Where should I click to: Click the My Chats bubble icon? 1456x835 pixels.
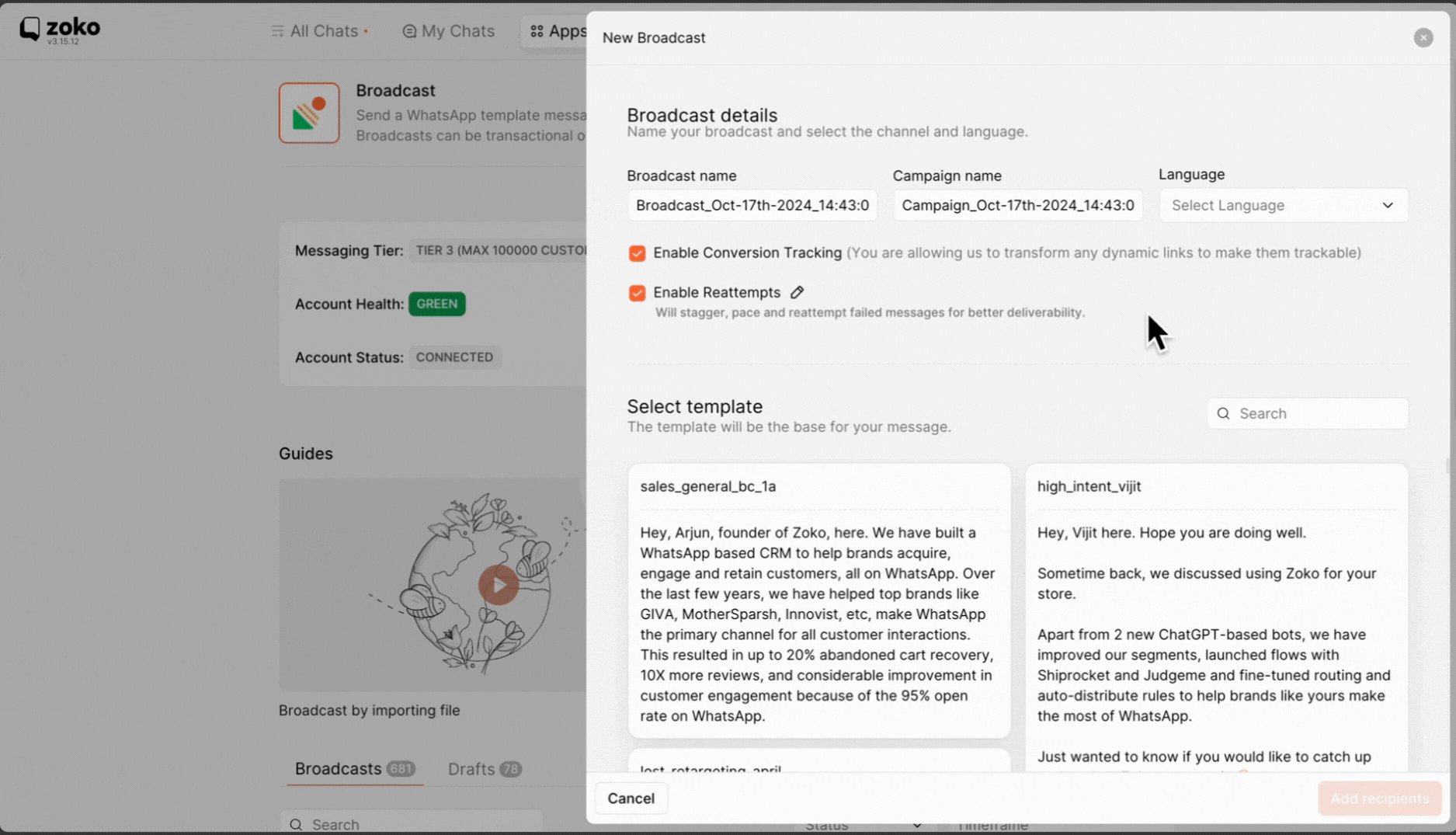[409, 31]
